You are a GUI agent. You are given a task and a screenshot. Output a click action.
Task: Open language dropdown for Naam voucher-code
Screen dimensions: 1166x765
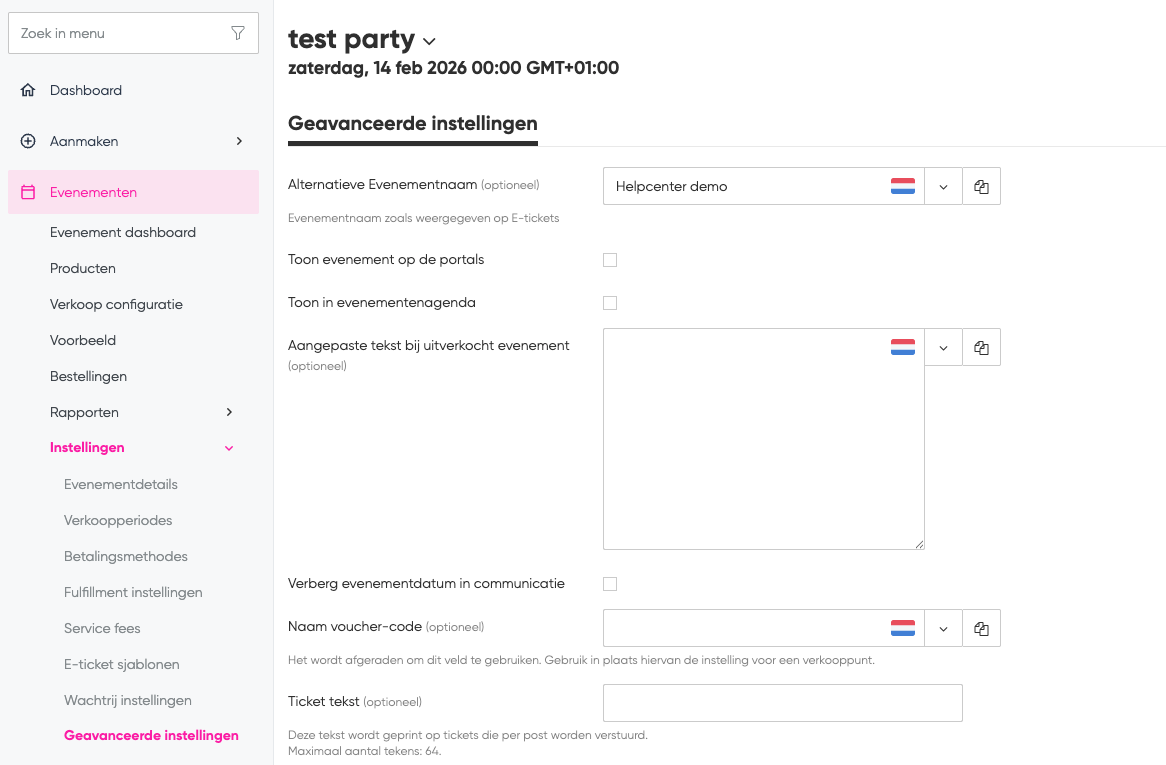(x=943, y=629)
